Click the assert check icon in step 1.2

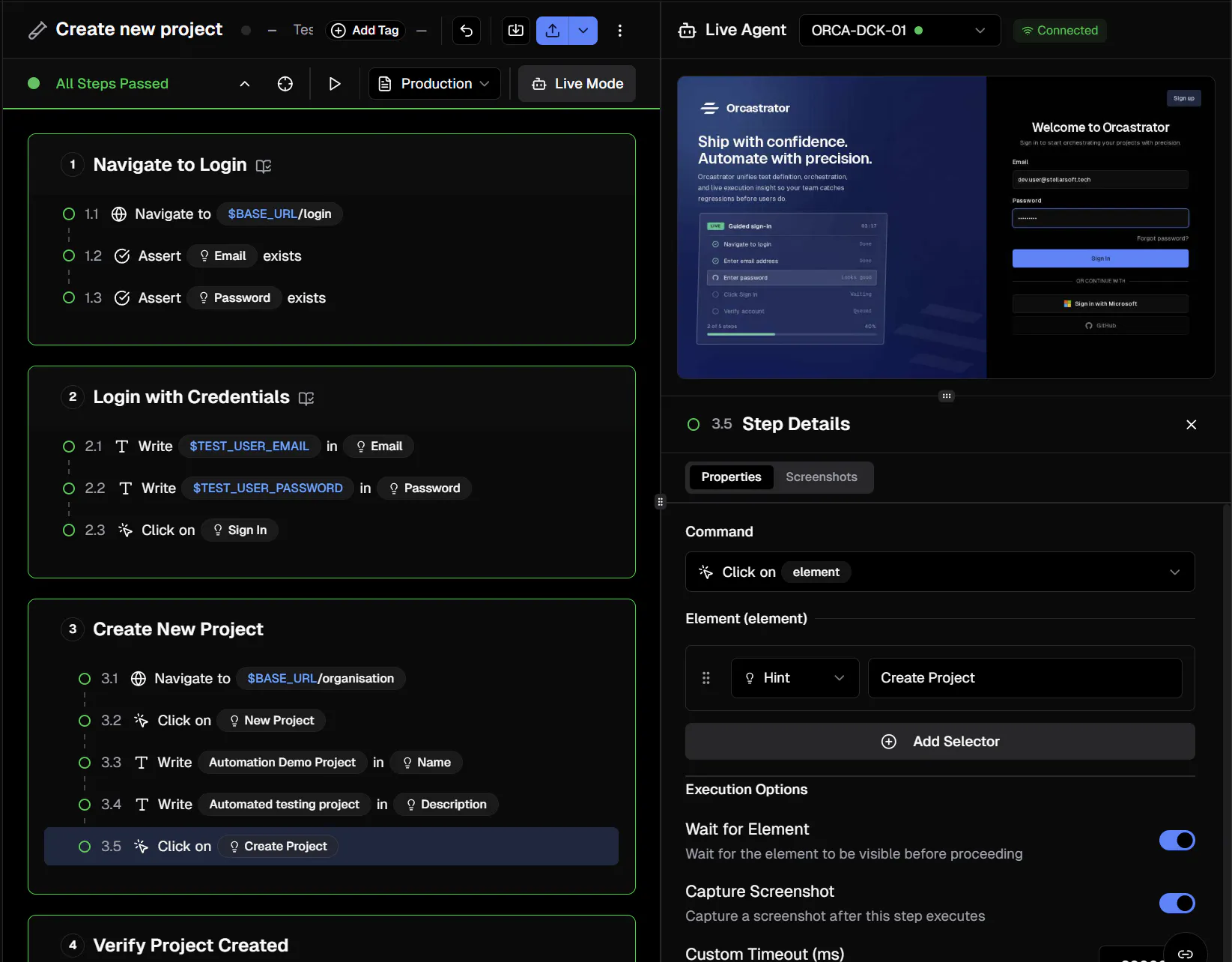122,256
